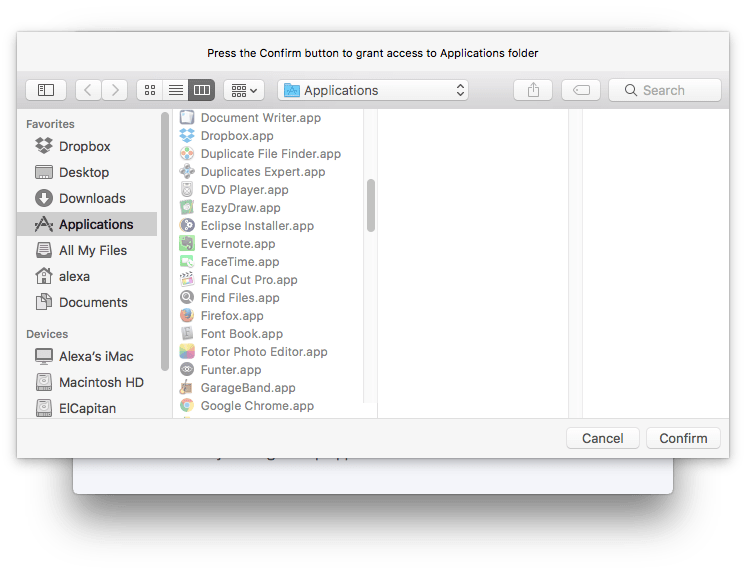Click the Duplicates Expert.app icon

point(187,171)
